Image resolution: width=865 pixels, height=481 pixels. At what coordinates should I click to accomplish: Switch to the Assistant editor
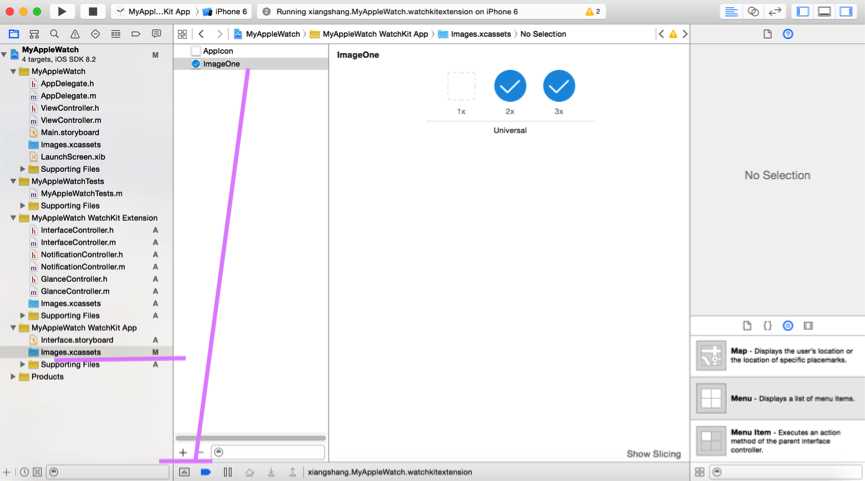click(x=753, y=12)
